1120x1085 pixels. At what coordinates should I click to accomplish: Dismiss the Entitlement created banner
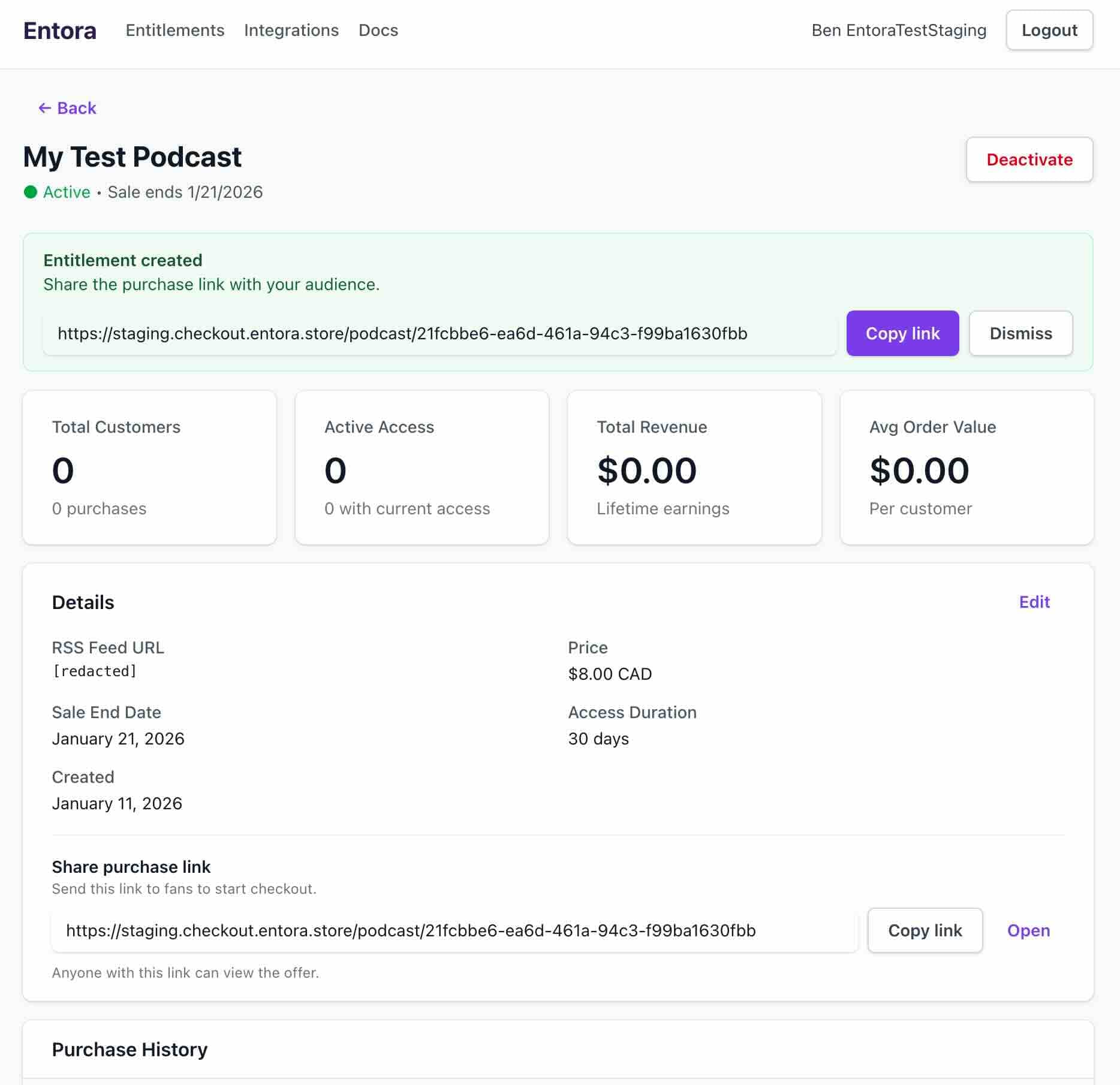click(1020, 333)
